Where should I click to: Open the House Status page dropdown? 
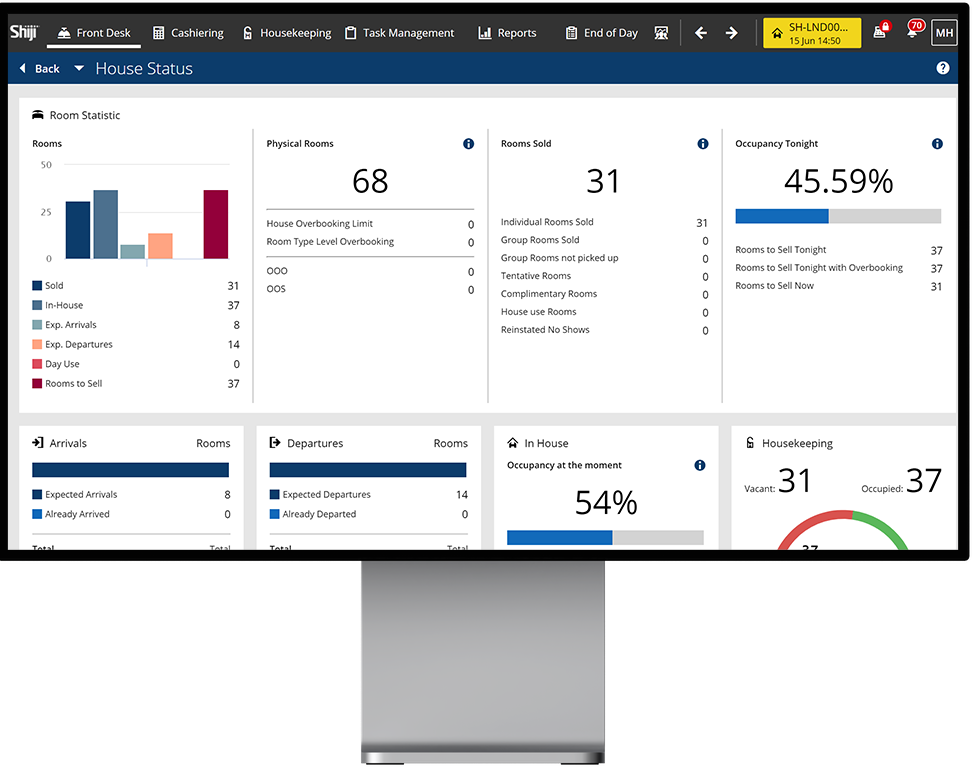click(144, 68)
